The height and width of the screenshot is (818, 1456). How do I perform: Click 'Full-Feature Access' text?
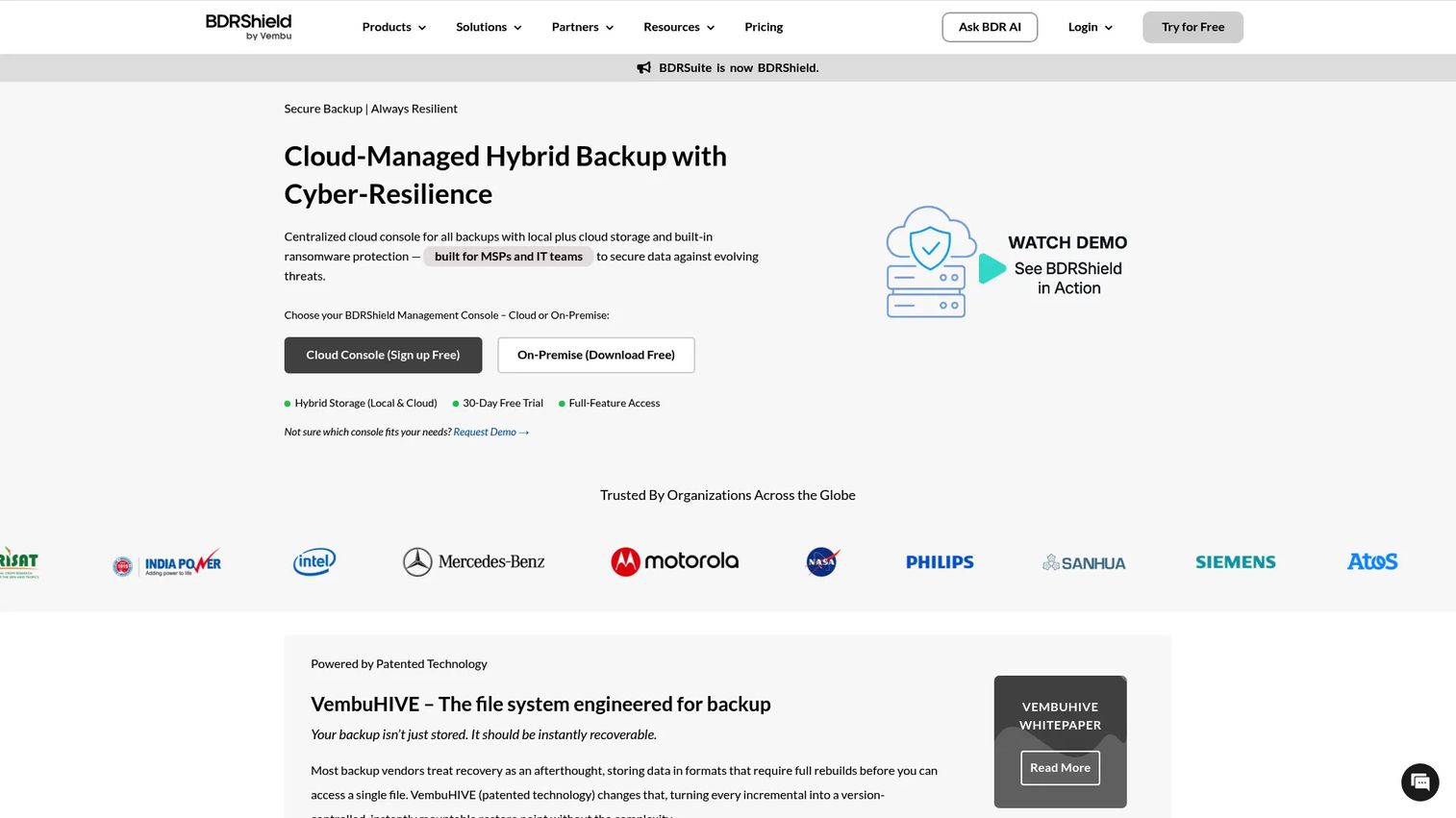pyautogui.click(x=615, y=404)
